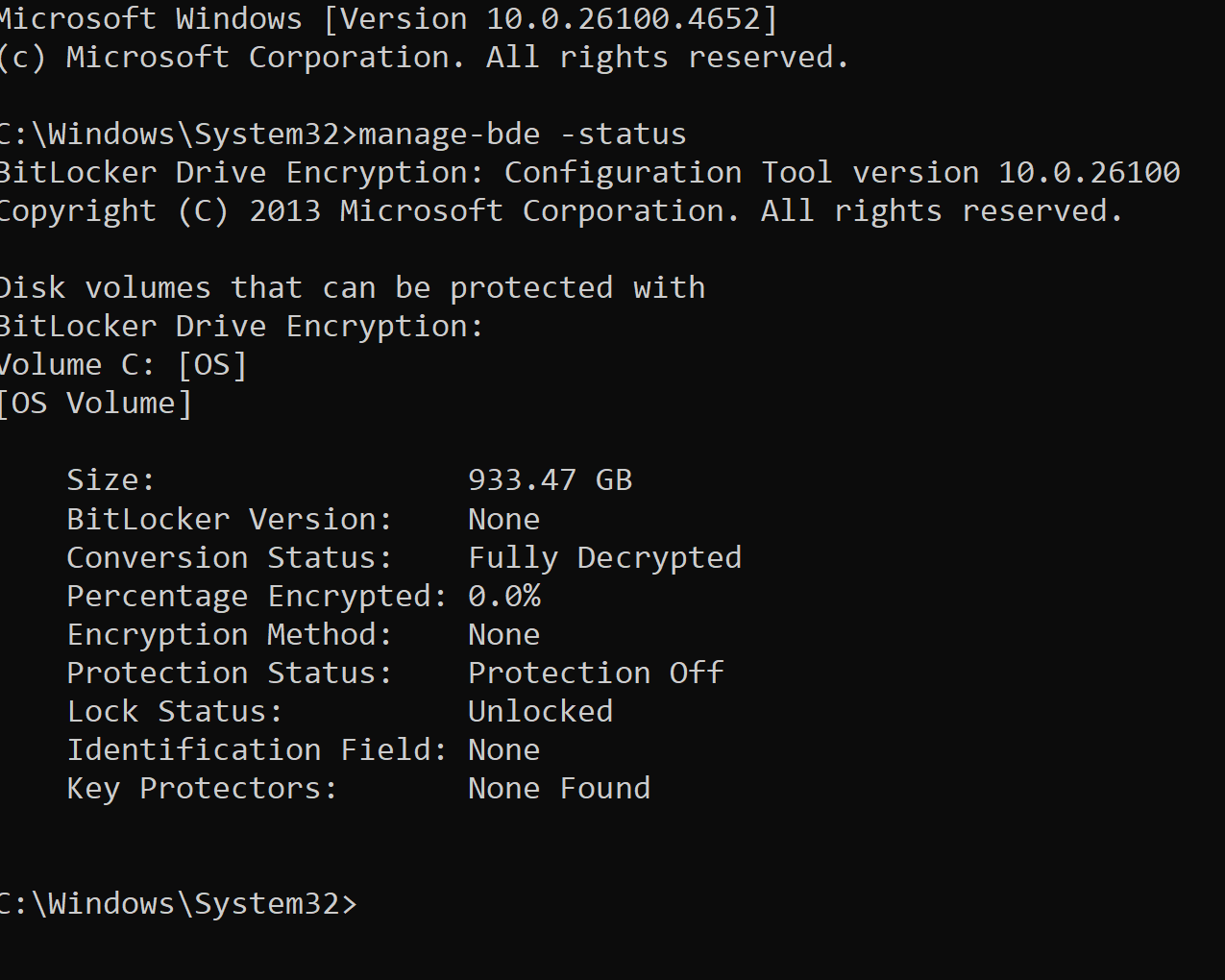Viewport: 1225px width, 980px height.
Task: Click the "0.0%" percentage encrypted value
Action: [504, 596]
